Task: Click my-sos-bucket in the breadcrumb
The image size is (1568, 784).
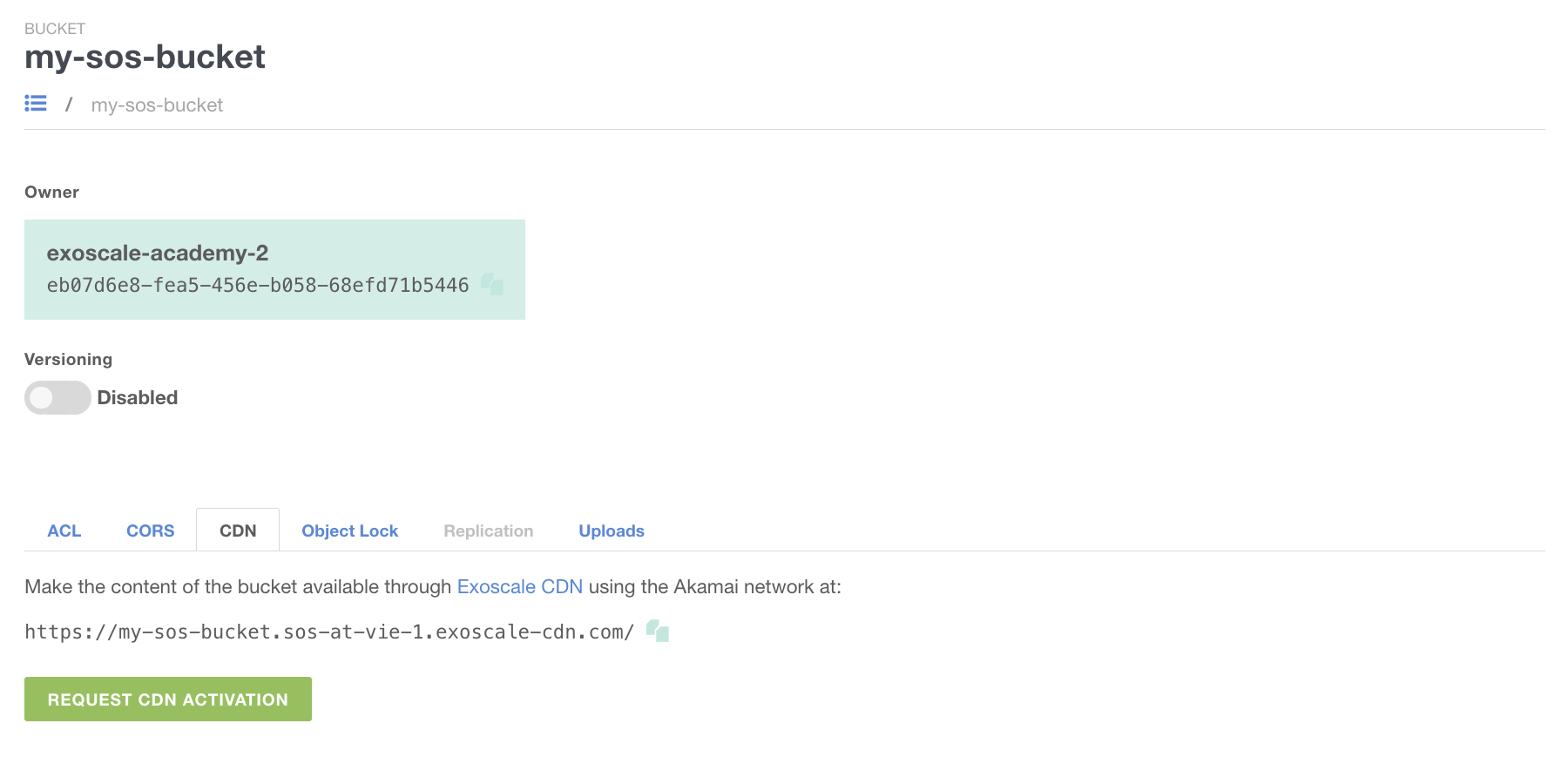Action: tap(157, 105)
